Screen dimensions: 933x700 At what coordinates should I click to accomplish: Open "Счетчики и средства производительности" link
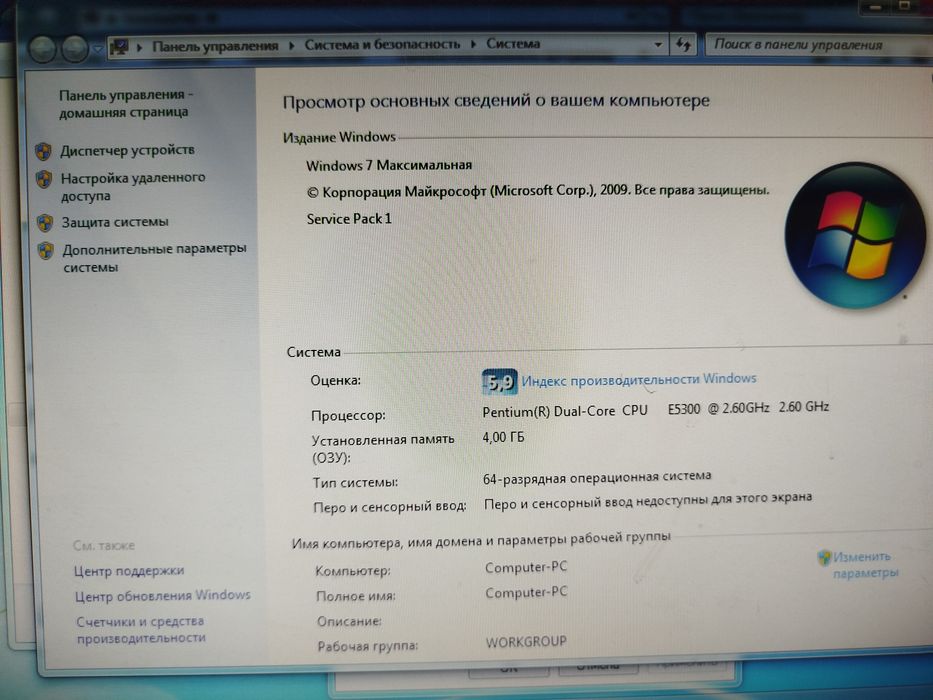pyautogui.click(x=140, y=630)
